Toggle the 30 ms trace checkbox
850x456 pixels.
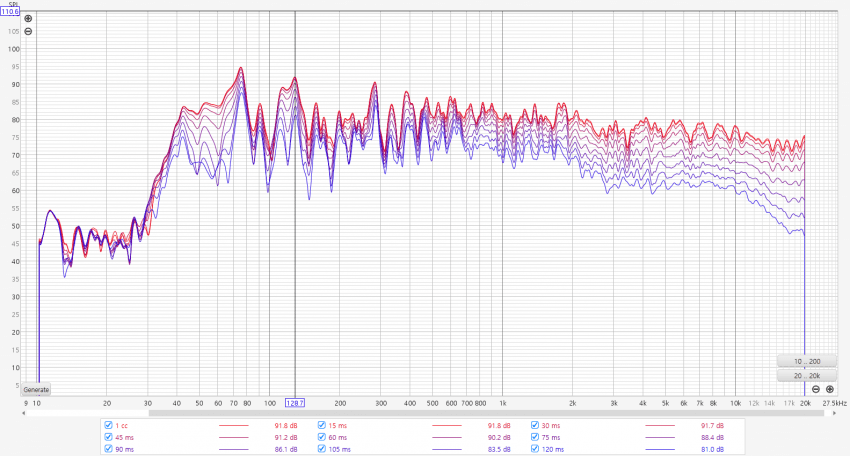click(x=535, y=425)
